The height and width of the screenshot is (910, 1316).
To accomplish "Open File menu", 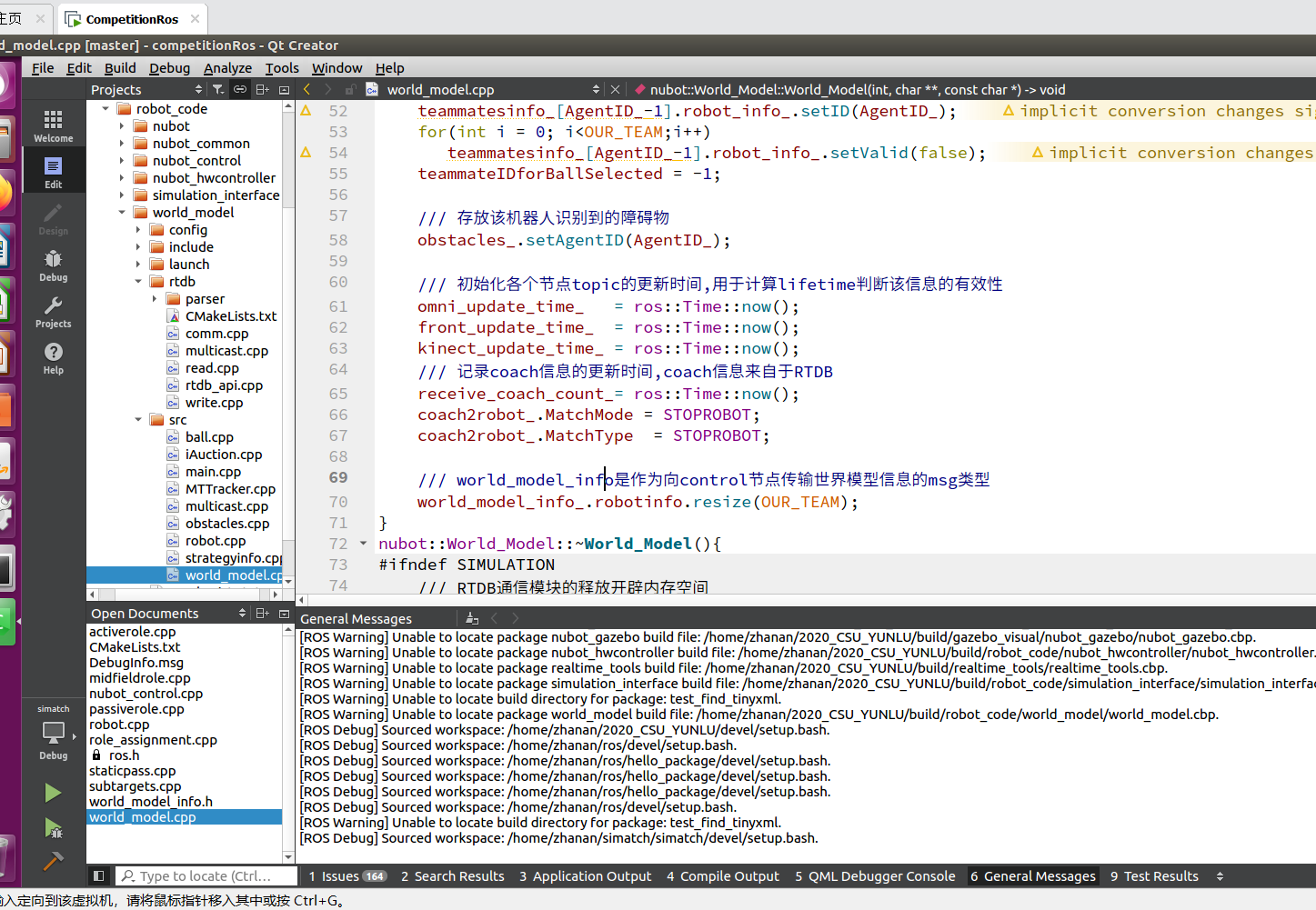I will pyautogui.click(x=43, y=68).
